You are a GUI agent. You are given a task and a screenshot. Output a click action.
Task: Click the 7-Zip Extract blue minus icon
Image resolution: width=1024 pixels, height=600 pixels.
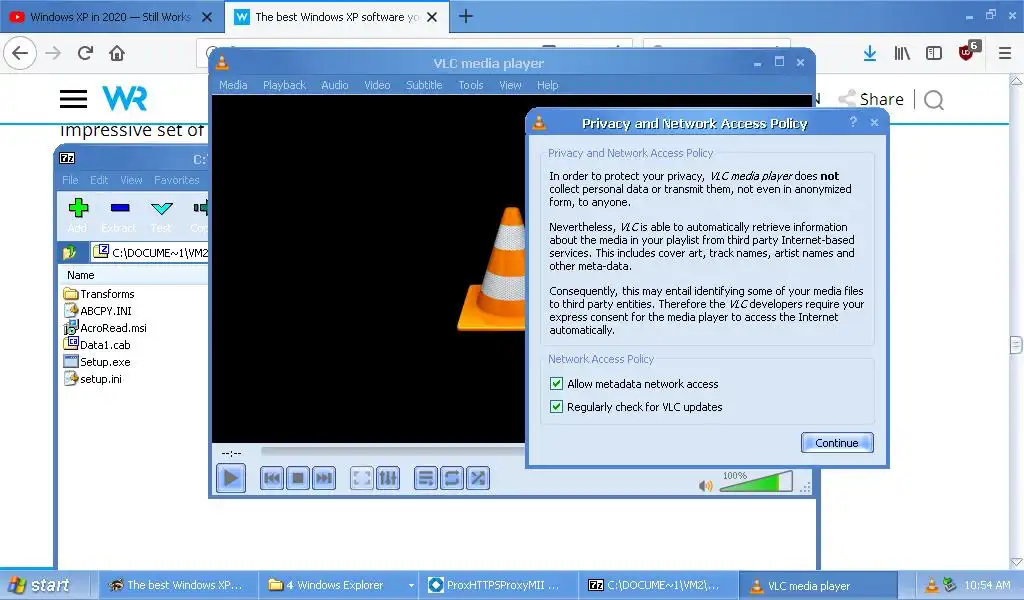pyautogui.click(x=120, y=208)
